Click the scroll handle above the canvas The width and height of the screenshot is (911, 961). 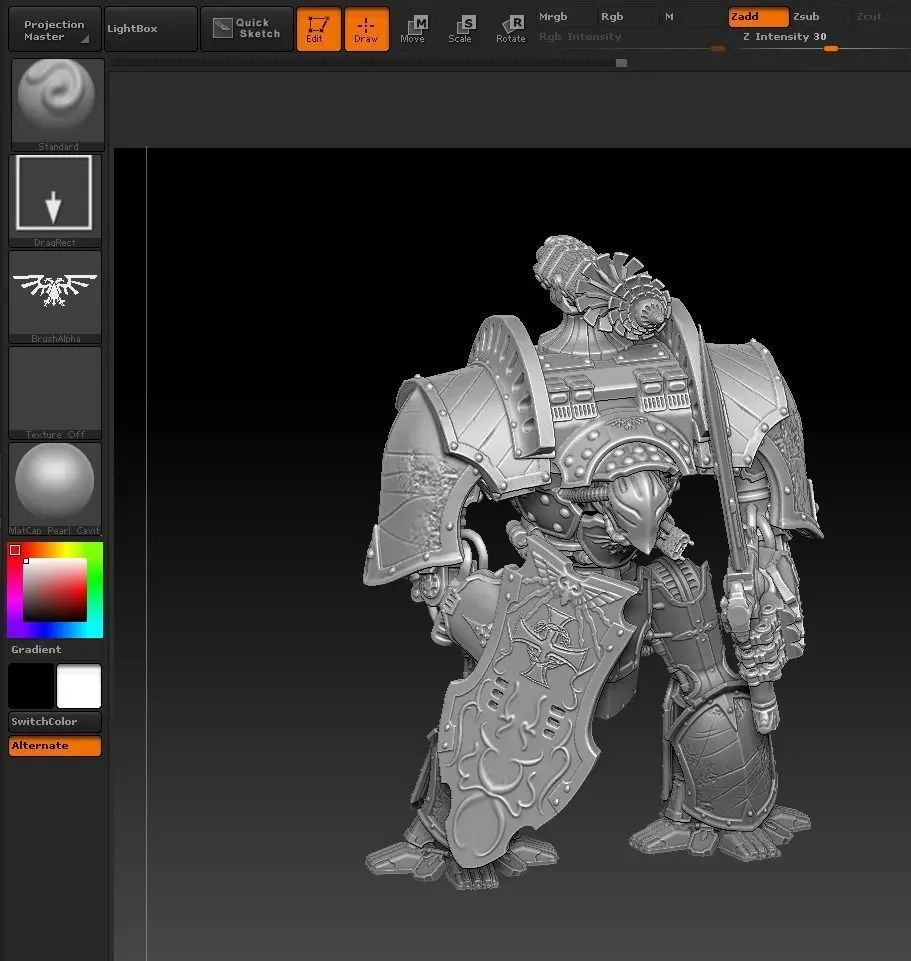621,63
